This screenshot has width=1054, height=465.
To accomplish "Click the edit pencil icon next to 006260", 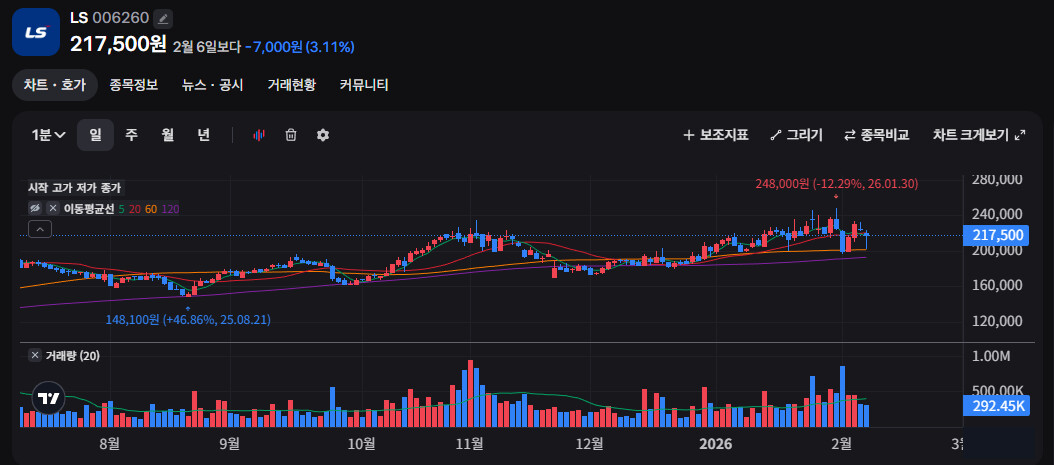I will click(x=163, y=18).
